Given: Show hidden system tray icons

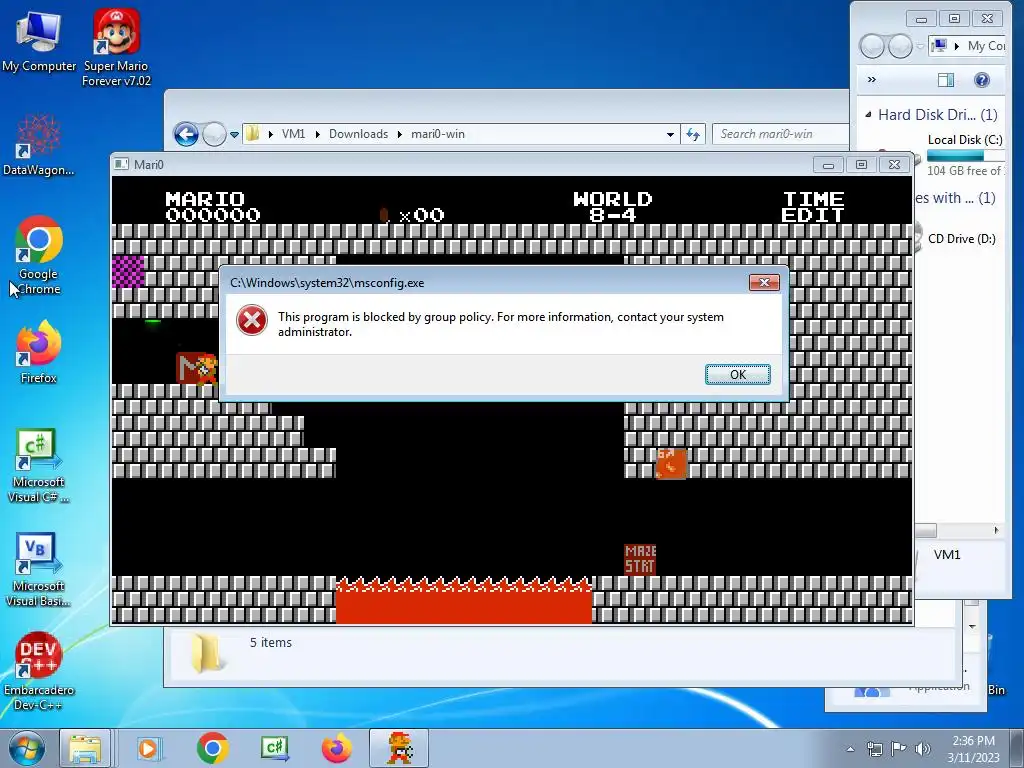Looking at the screenshot, I should click(850, 749).
